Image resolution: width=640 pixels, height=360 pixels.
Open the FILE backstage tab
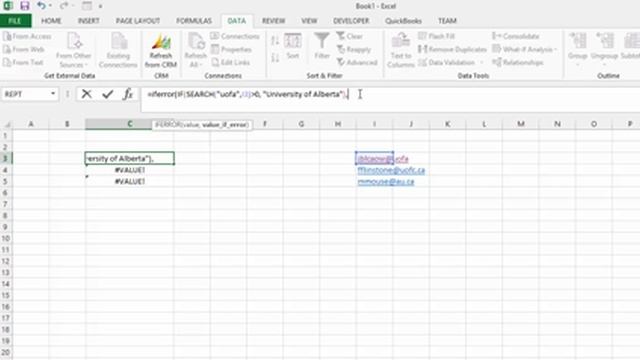15,21
